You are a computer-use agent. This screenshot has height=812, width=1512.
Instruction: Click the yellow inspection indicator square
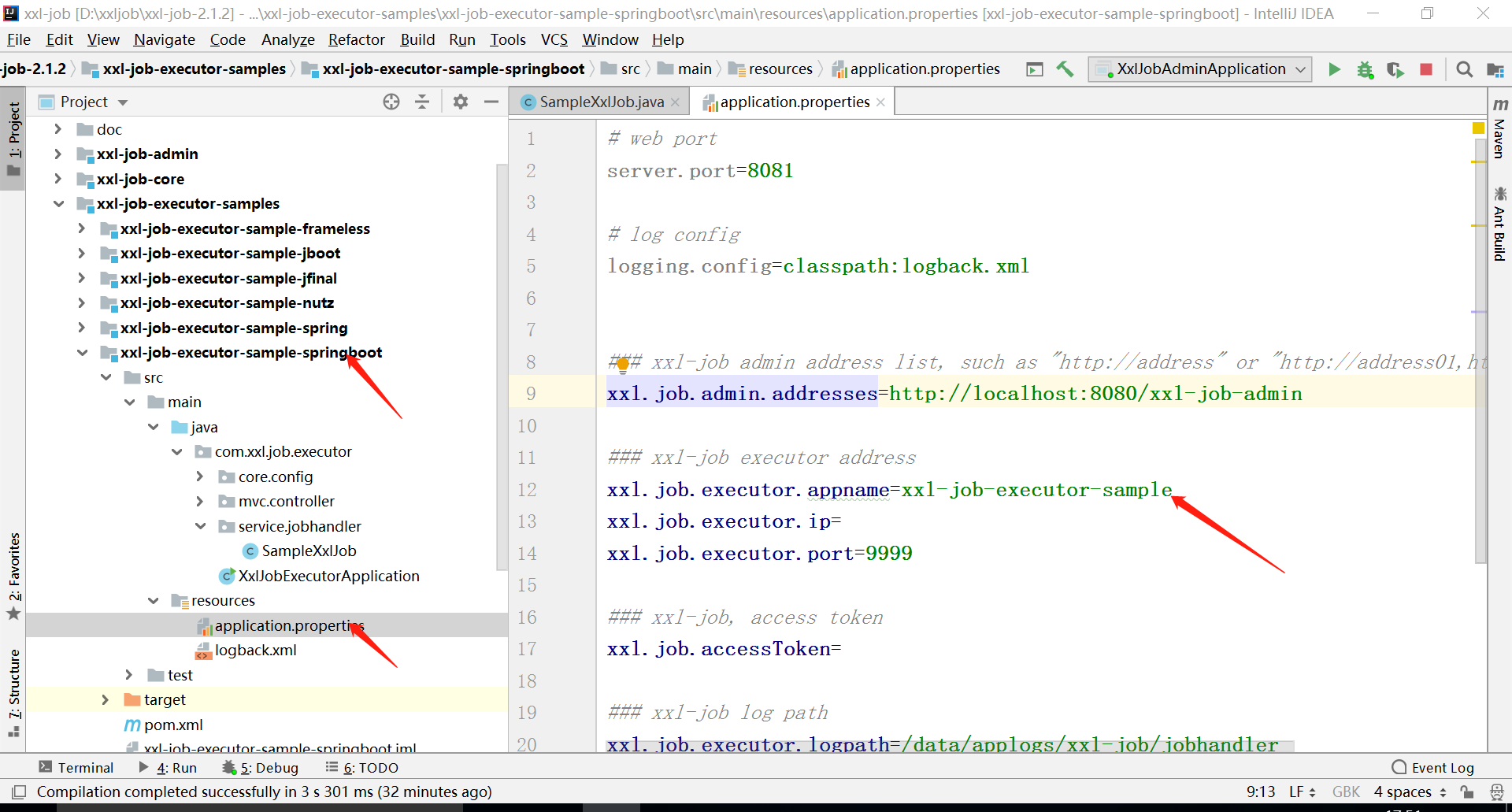click(x=1478, y=128)
